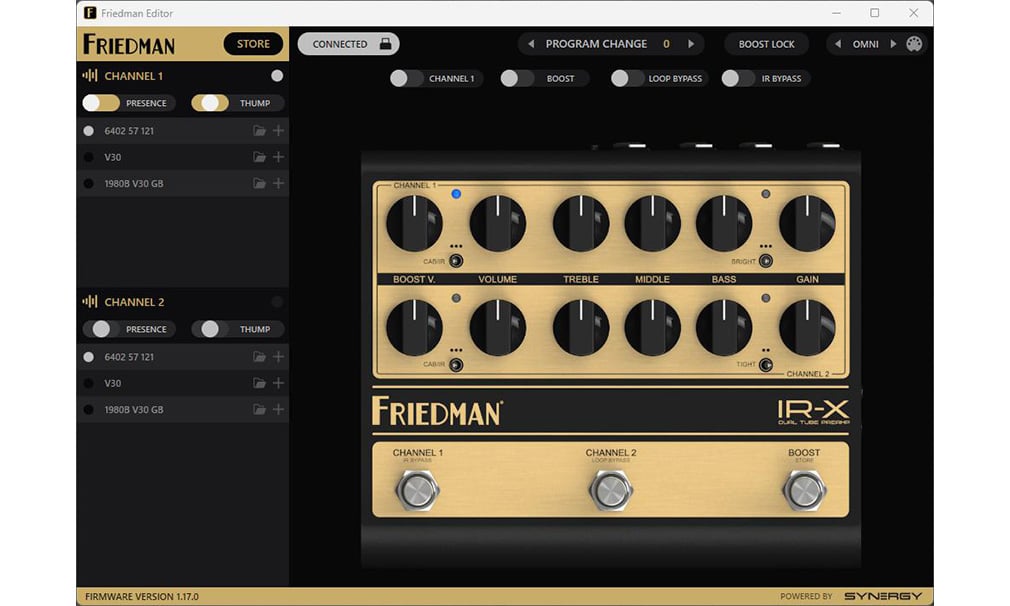This screenshot has width=1010, height=606.
Task: Click the MIDI connector icon next to OMNI
Action: 913,44
